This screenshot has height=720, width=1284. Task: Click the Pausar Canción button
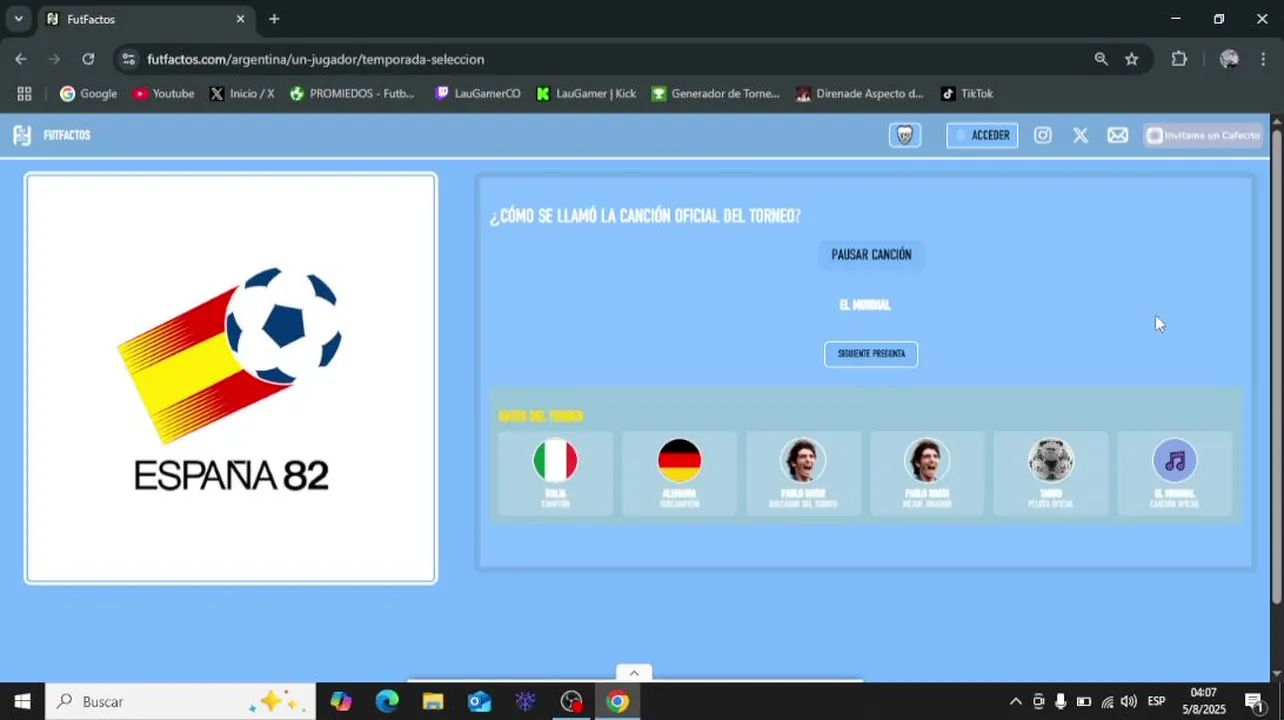coord(871,255)
